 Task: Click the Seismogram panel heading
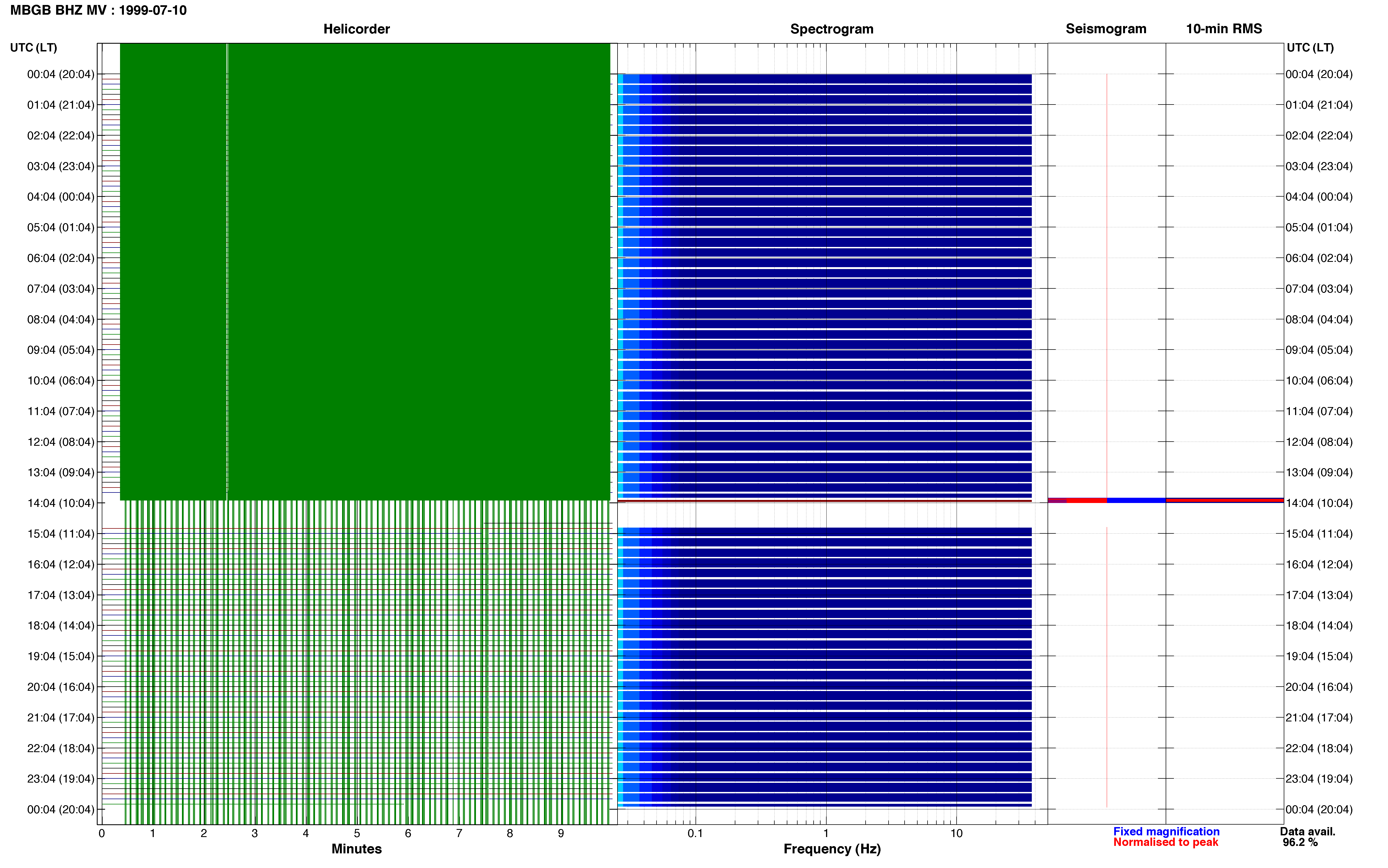coord(1106,29)
